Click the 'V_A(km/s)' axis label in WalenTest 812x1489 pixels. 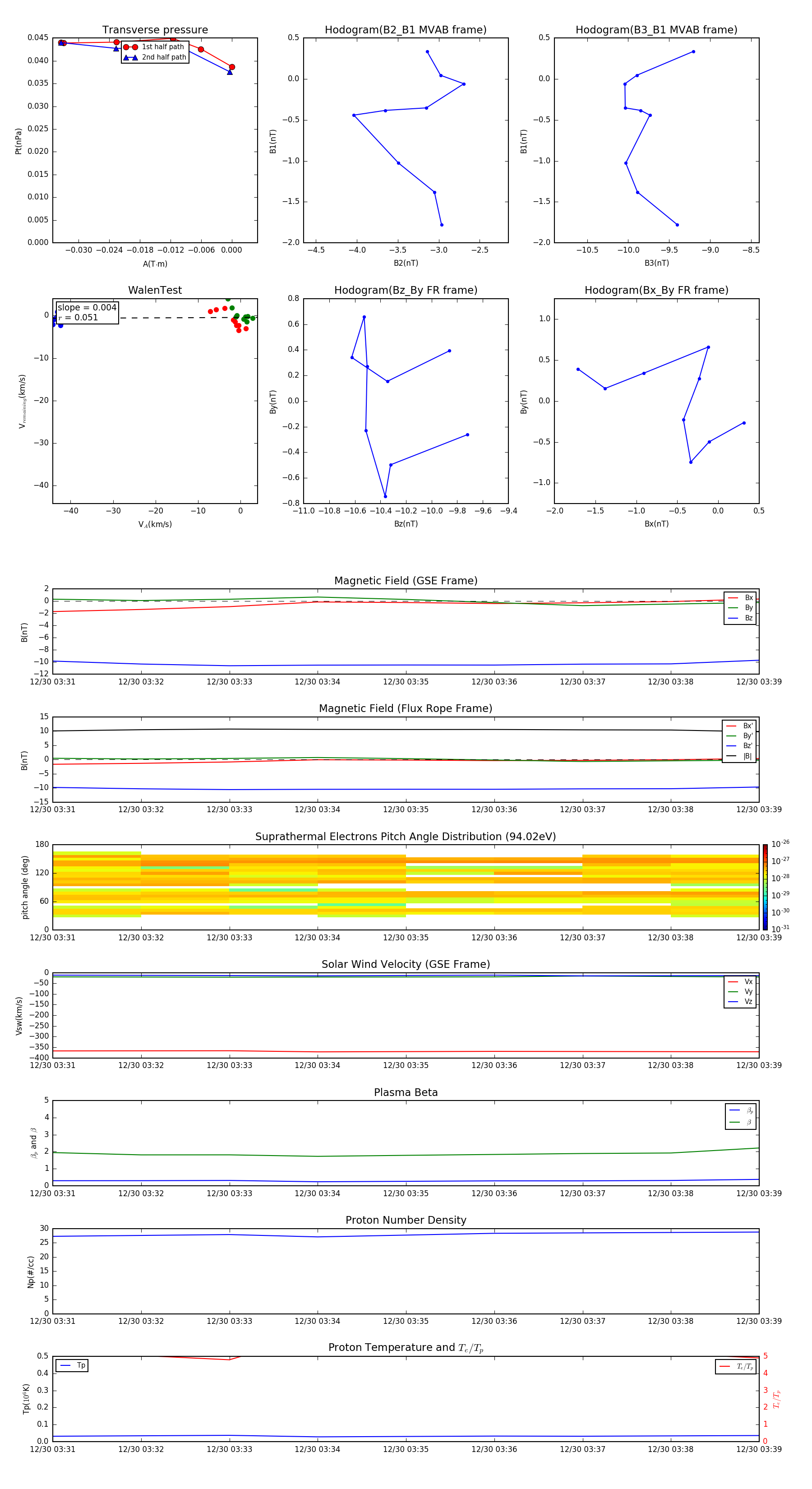155,524
